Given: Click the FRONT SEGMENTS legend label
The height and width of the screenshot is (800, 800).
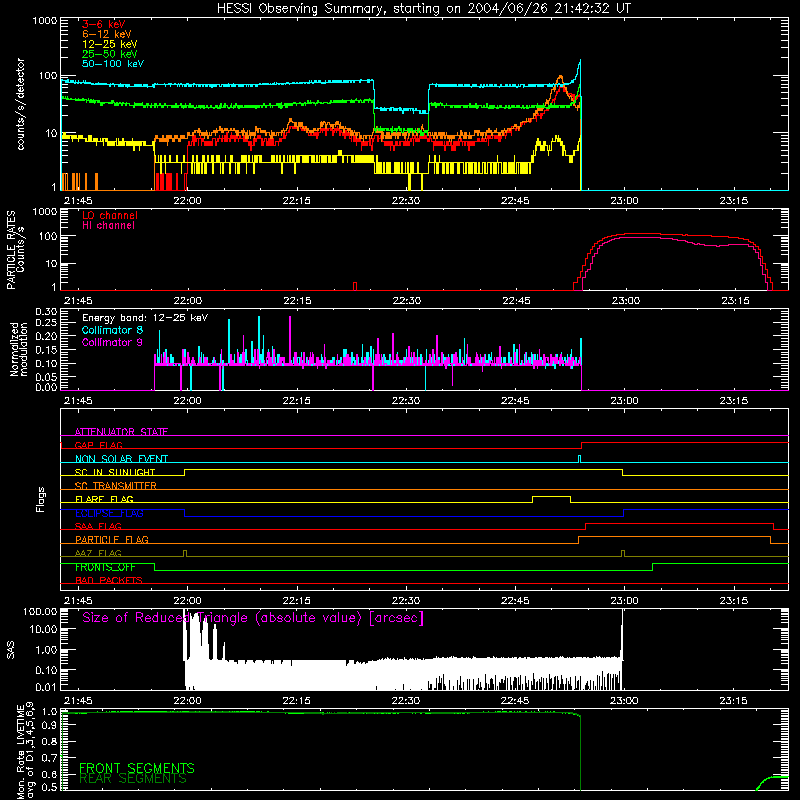Looking at the screenshot, I should pos(137,768).
